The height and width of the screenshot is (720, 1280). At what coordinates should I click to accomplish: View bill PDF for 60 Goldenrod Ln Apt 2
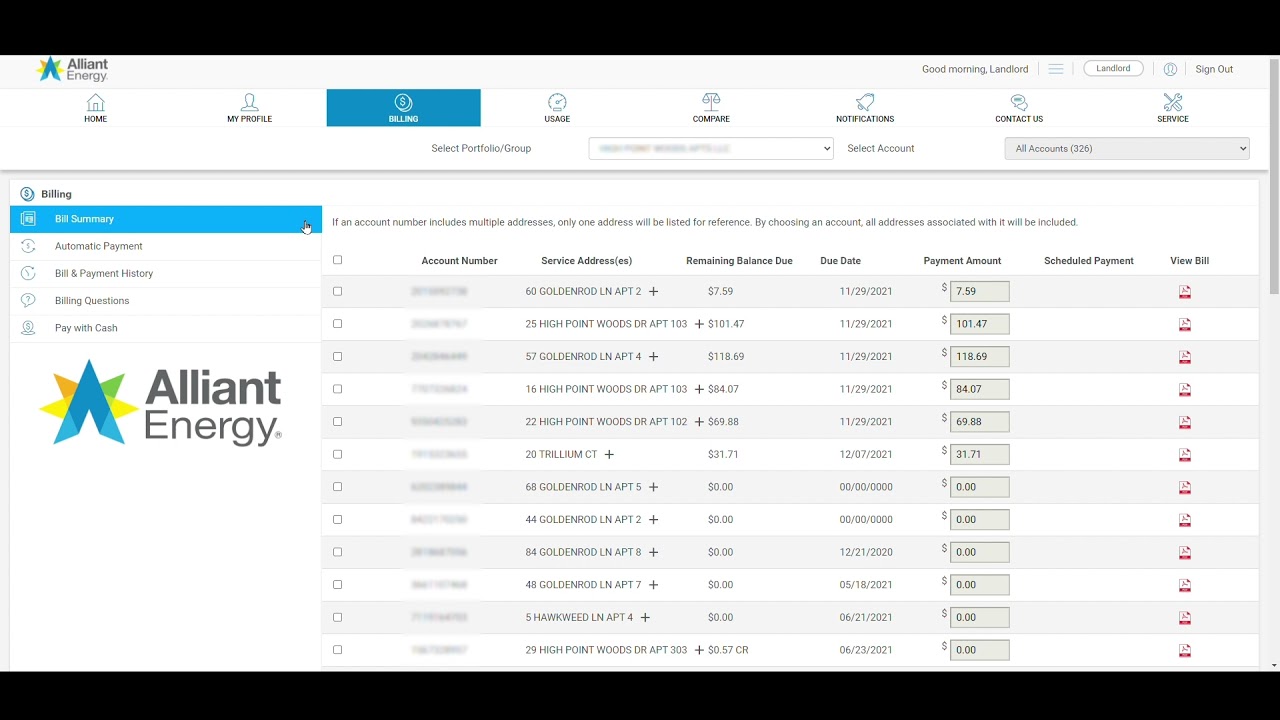tap(1185, 292)
